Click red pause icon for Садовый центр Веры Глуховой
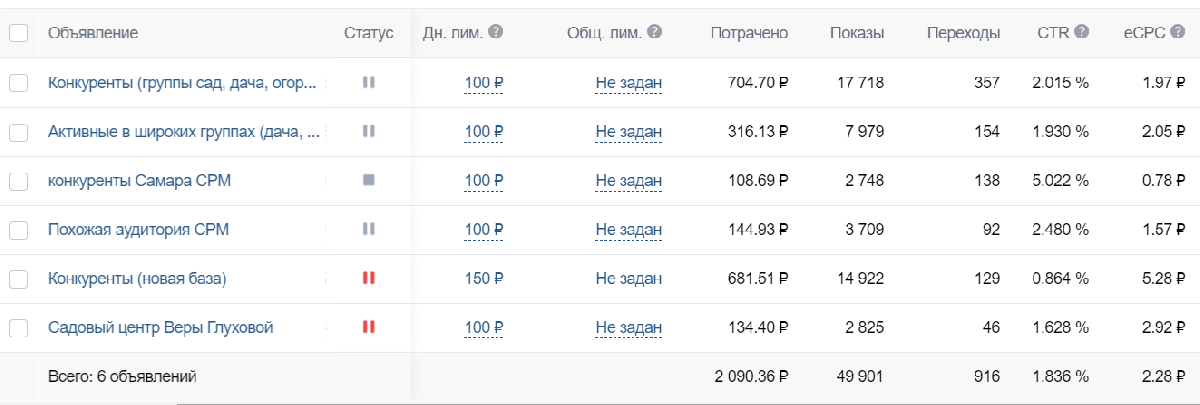 (368, 327)
